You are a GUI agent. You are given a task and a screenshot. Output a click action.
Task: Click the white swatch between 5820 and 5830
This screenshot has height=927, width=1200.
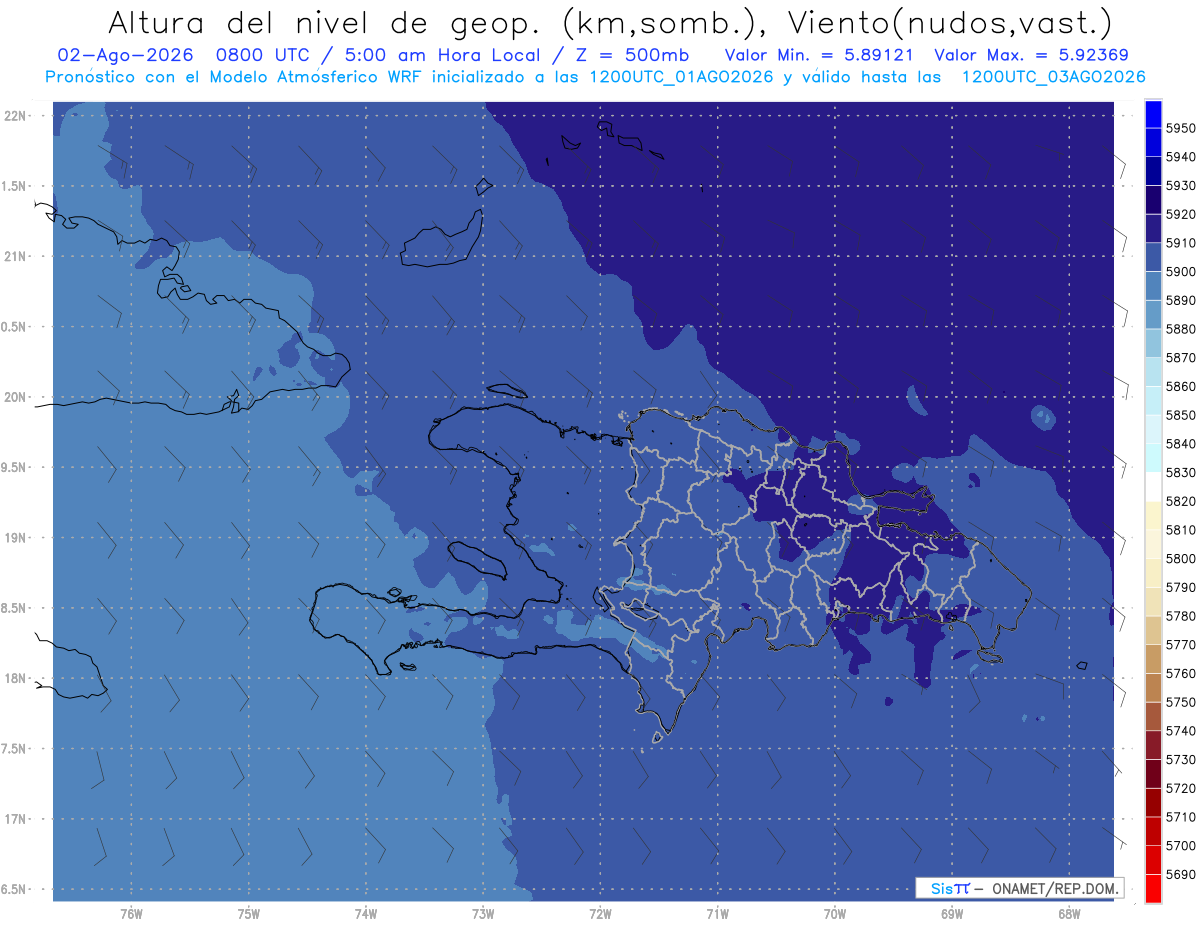[x=1153, y=487]
